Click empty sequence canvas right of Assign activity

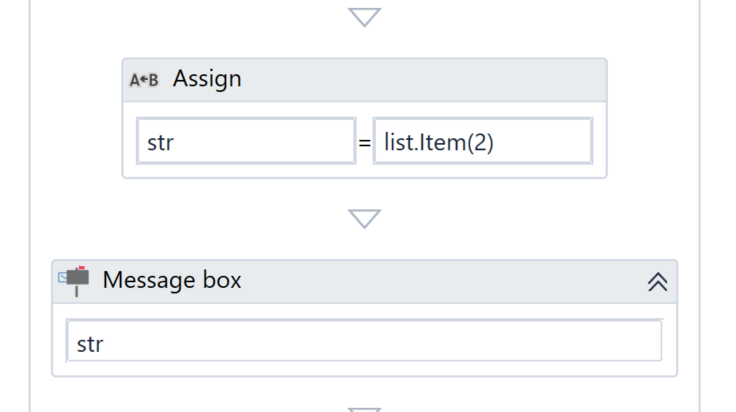pyautogui.click(x=652, y=117)
